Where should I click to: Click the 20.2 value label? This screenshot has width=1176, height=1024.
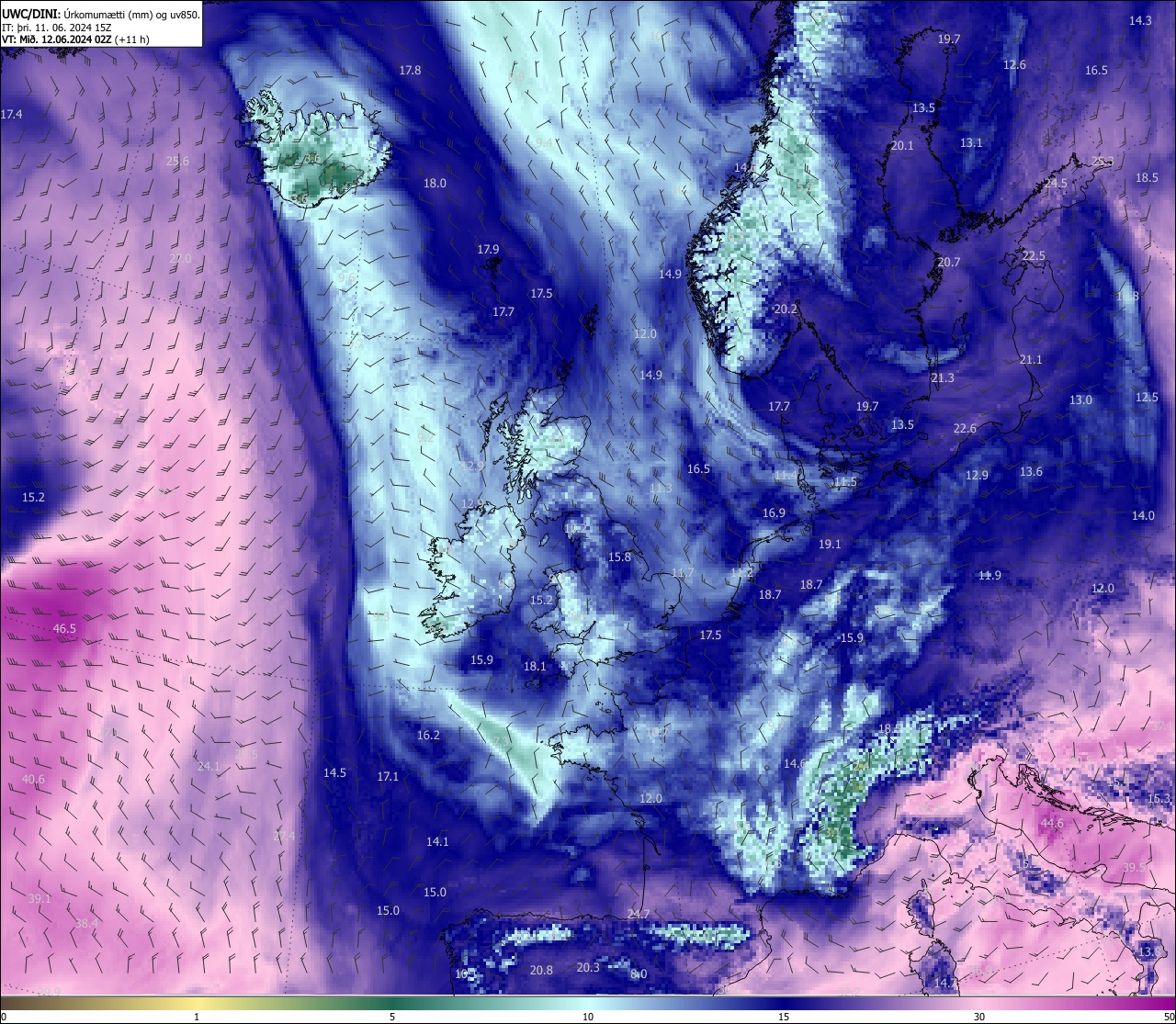coord(786,310)
